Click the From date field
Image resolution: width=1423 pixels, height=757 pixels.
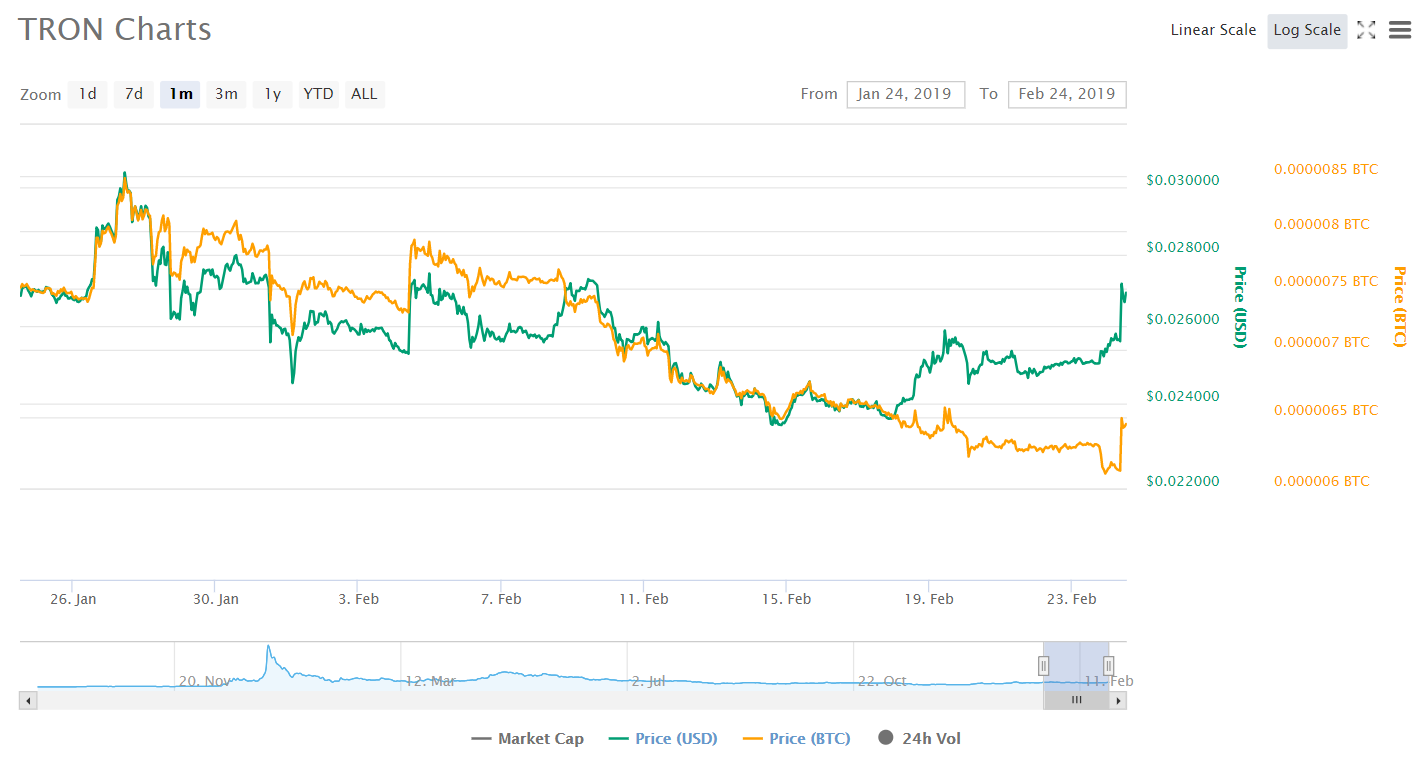coord(905,94)
